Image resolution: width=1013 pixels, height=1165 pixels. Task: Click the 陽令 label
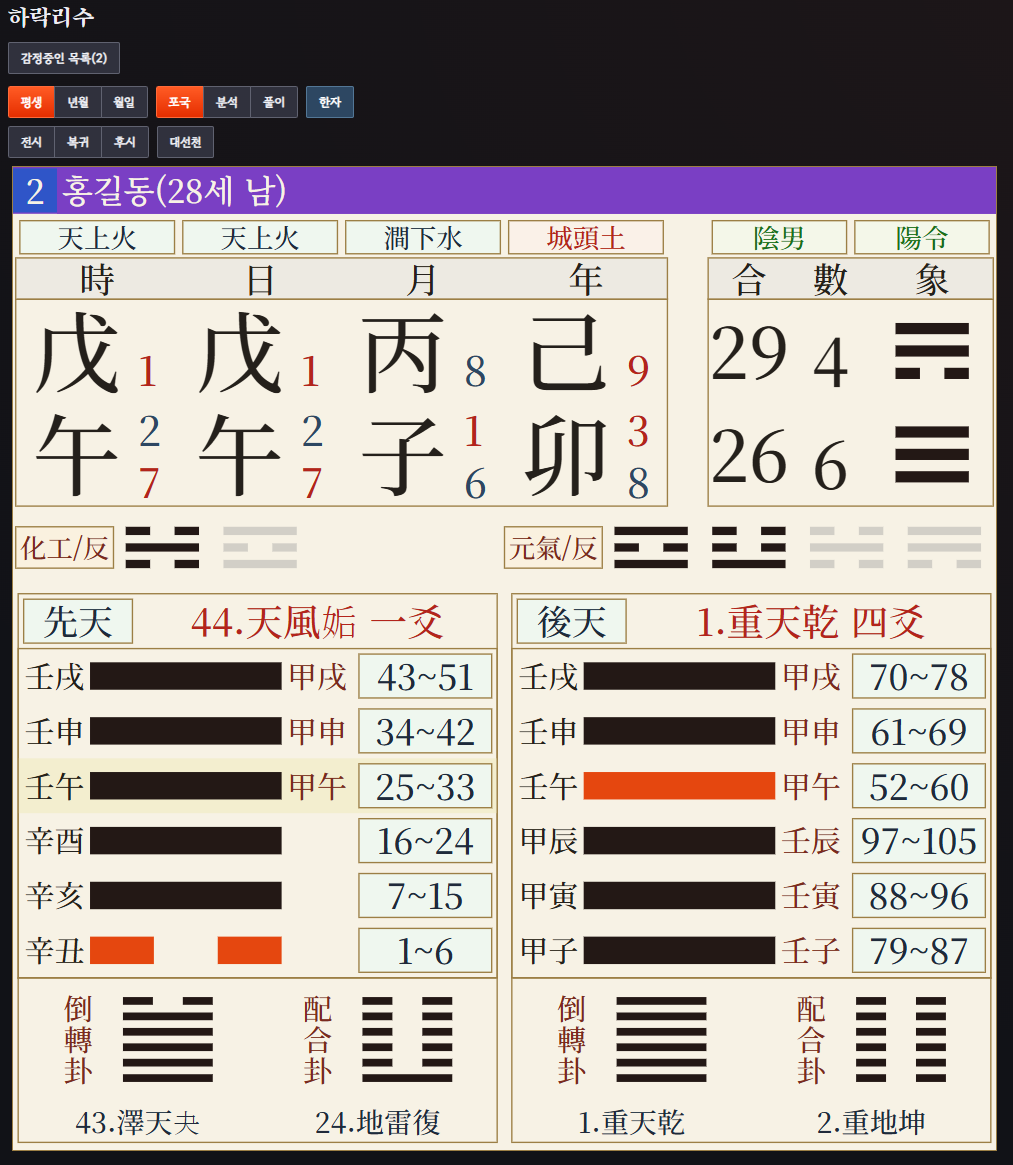[922, 238]
